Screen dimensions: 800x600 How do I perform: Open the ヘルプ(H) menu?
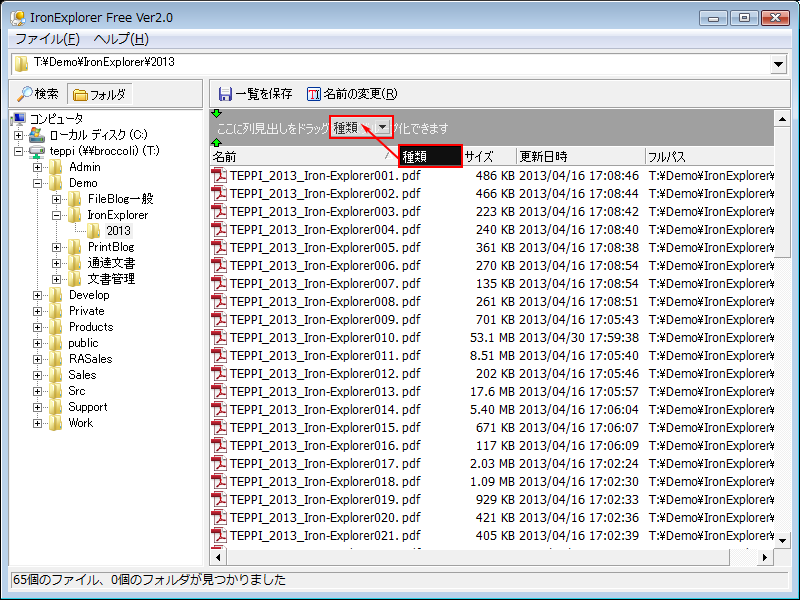[121, 39]
